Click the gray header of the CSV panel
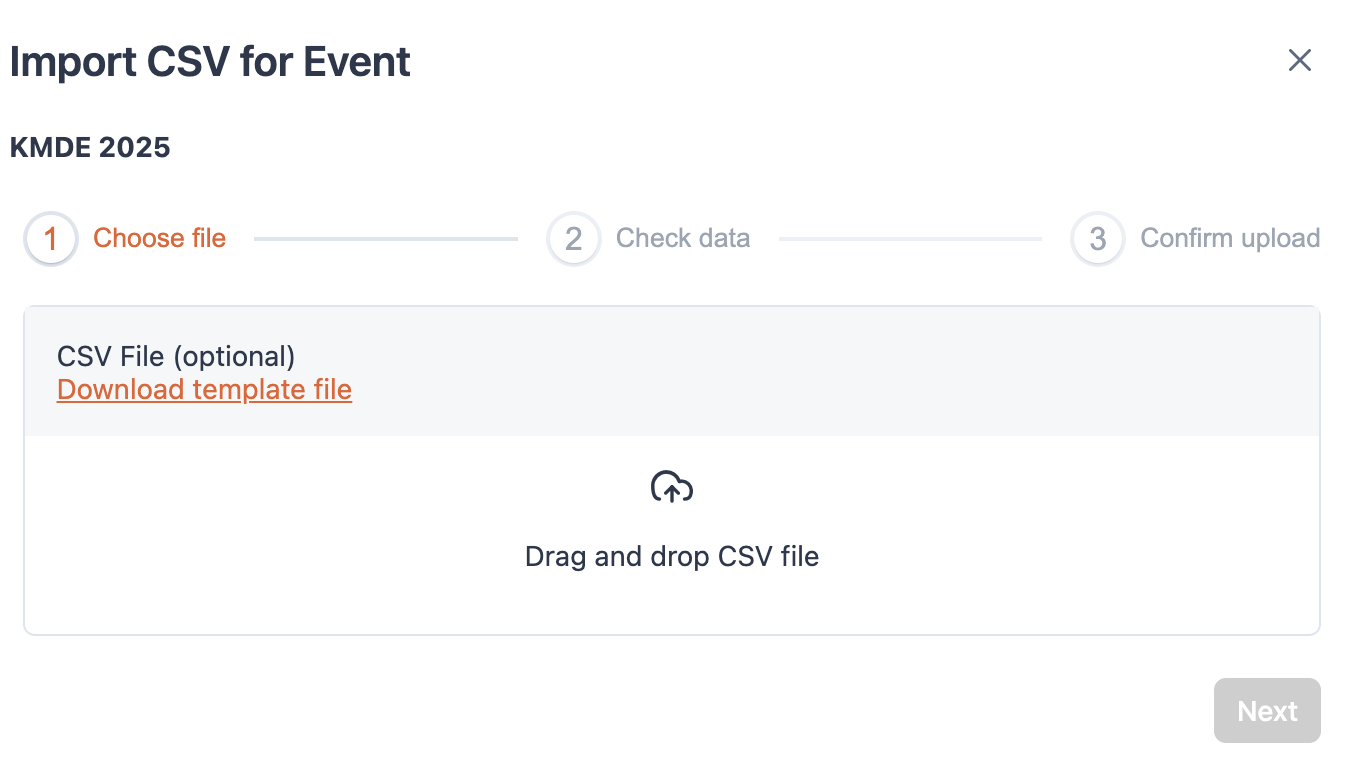1366x774 pixels. [x=672, y=371]
